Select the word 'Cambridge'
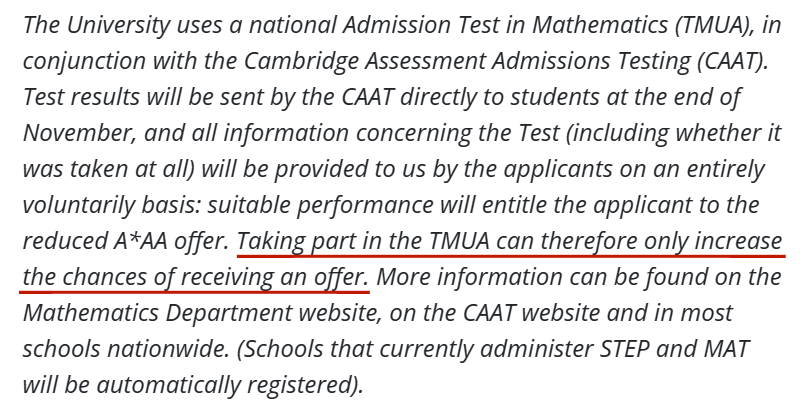This screenshot has height=413, width=804. coord(301,62)
